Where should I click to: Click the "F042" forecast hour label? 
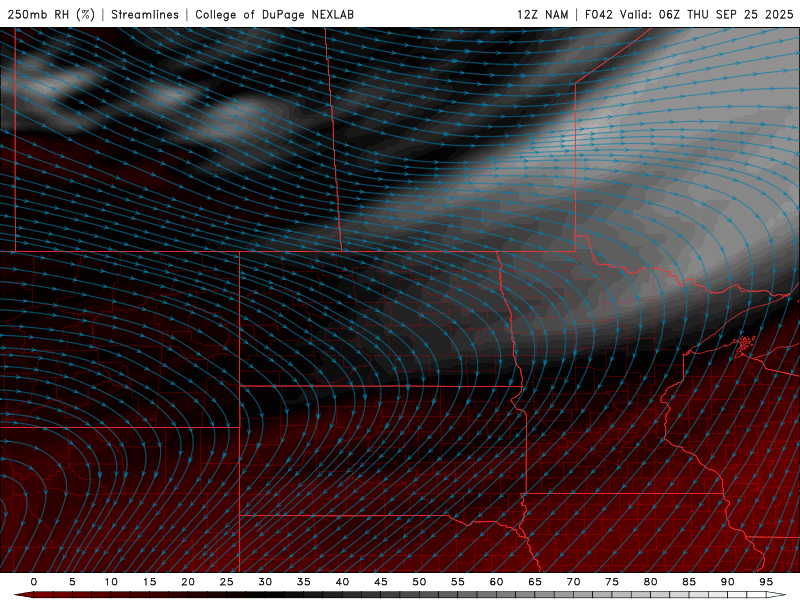598,14
